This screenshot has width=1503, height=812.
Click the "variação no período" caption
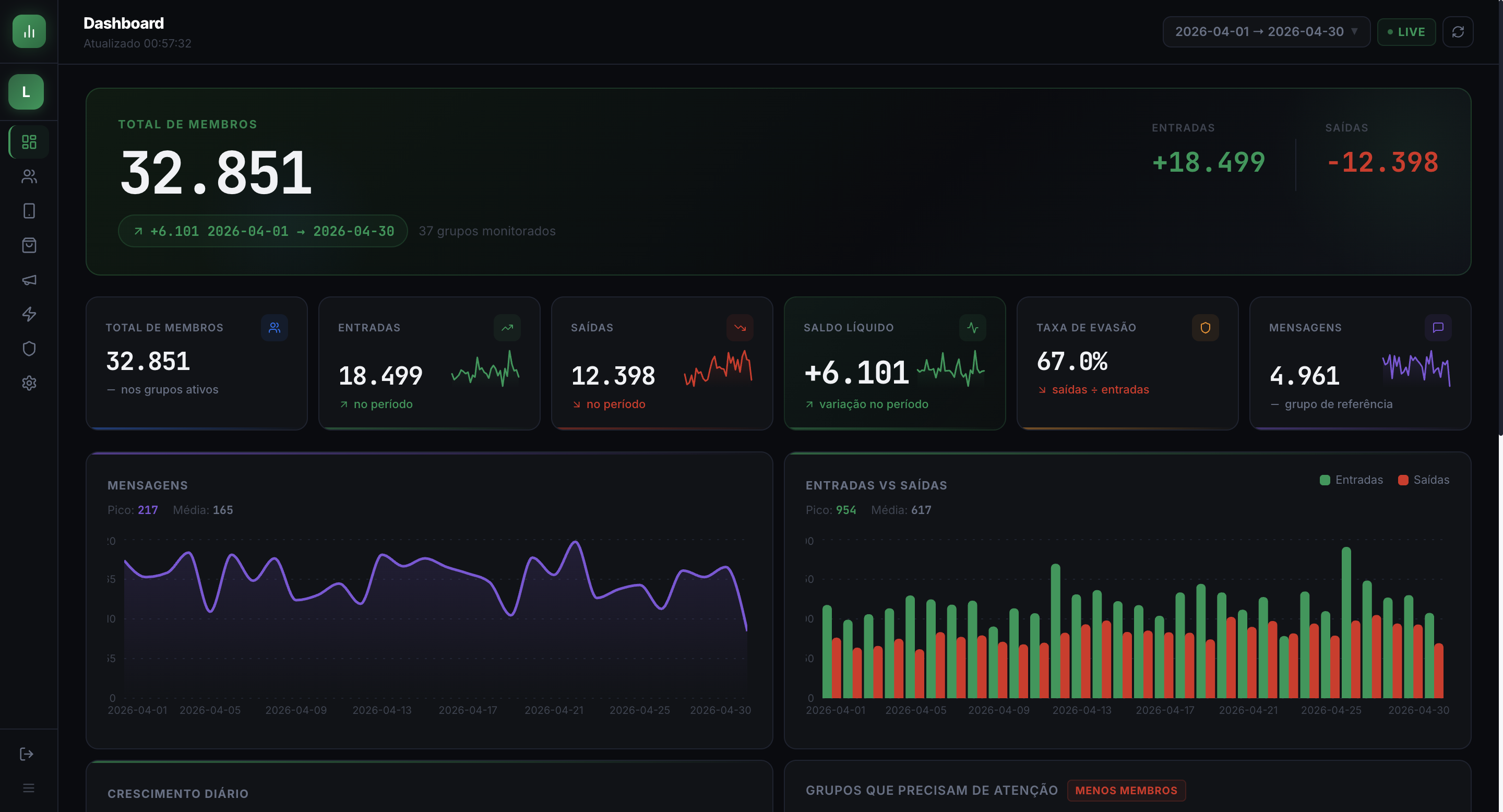(874, 404)
